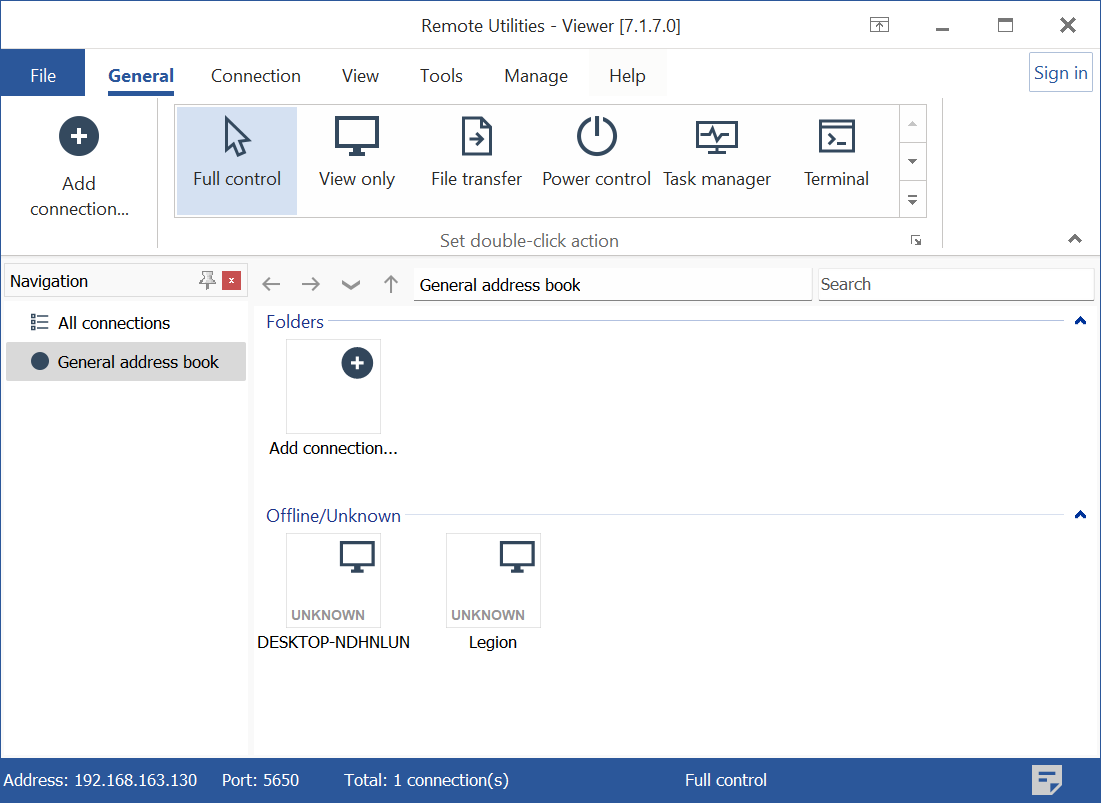1101x803 pixels.
Task: Select the Full control connection mode
Action: pos(237,160)
